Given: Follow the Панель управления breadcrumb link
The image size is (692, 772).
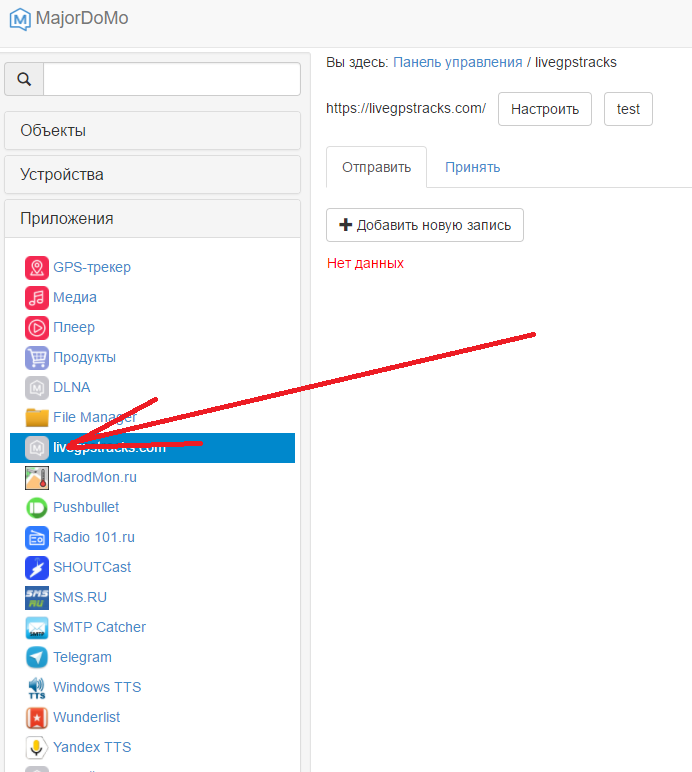Looking at the screenshot, I should (x=458, y=63).
